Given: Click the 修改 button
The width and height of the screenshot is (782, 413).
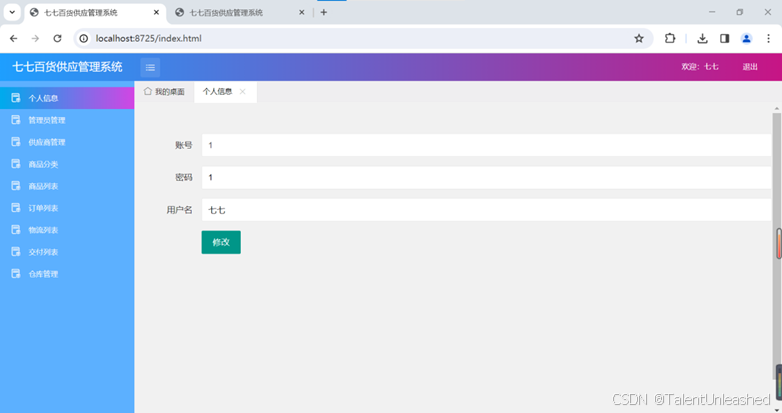Looking at the screenshot, I should tap(221, 242).
